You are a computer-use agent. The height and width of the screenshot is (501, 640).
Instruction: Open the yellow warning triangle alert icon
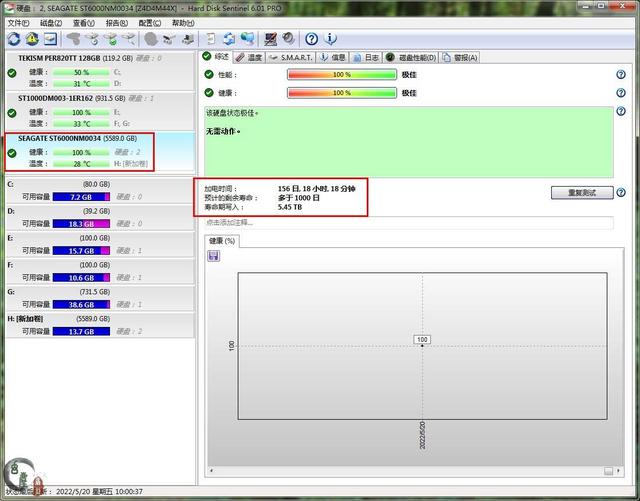[x=32, y=39]
